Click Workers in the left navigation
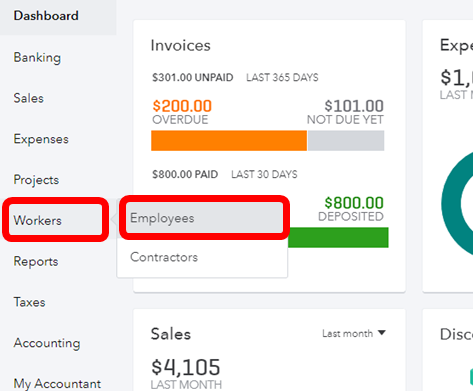This screenshot has width=473, height=391. click(37, 220)
